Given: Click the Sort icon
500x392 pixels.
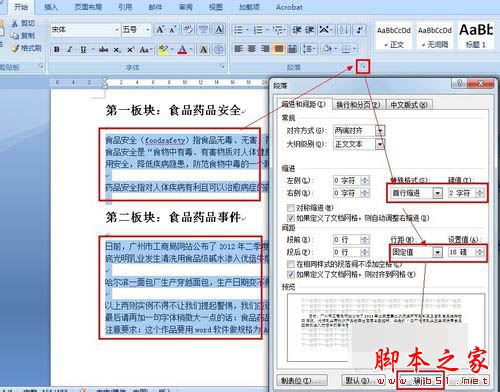Looking at the screenshot, I should tap(344, 30).
